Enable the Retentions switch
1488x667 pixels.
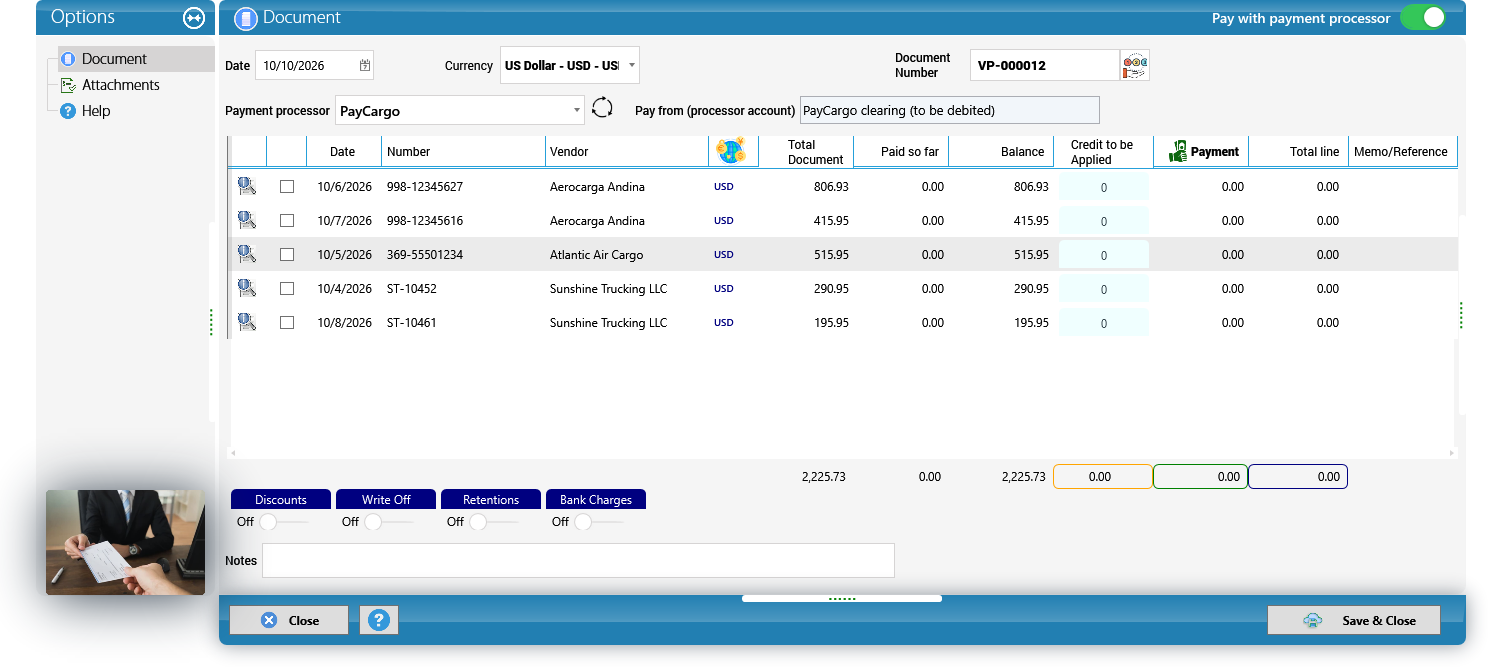click(492, 522)
